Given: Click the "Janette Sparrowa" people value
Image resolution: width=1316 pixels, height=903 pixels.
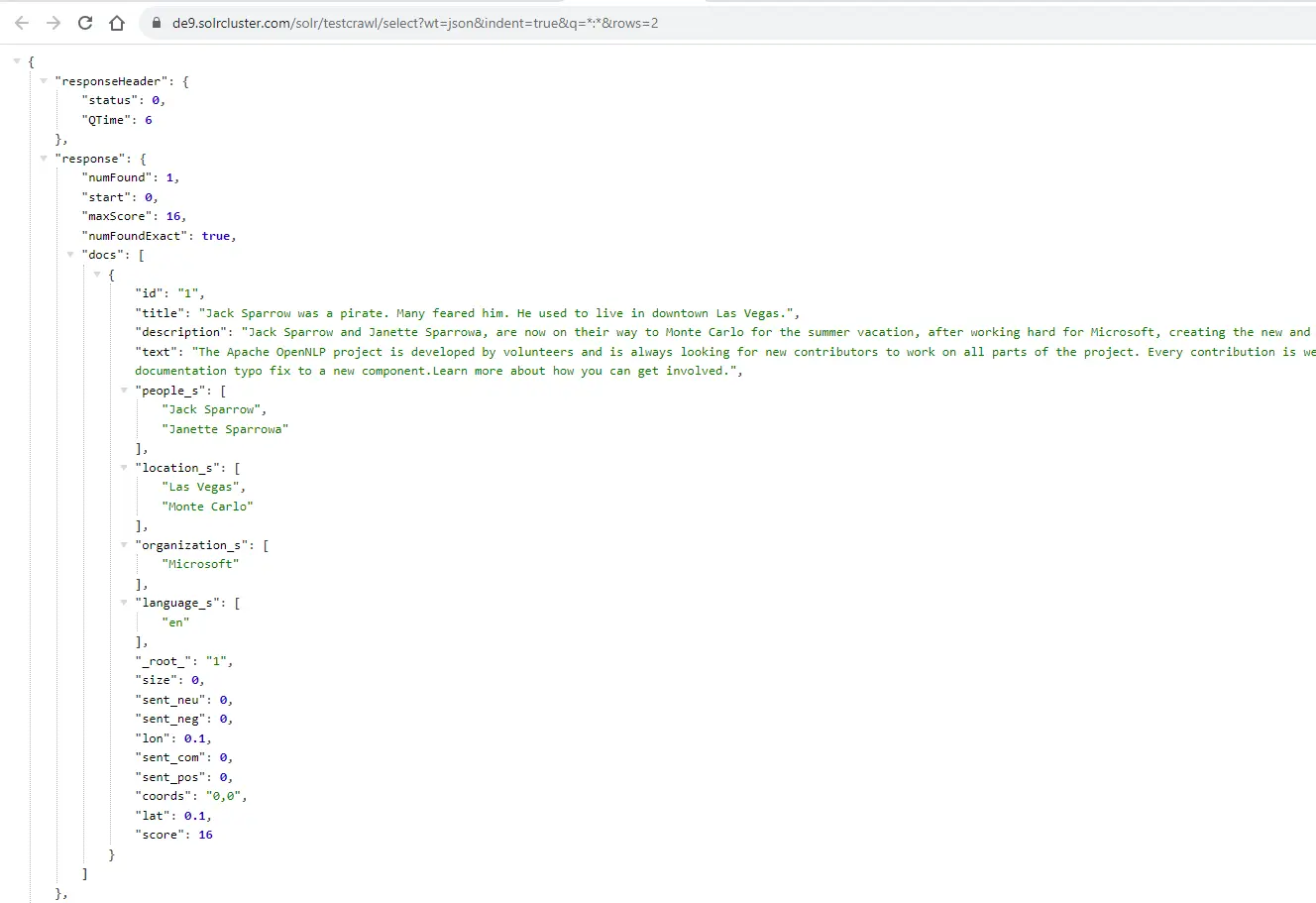Looking at the screenshot, I should coord(225,429).
